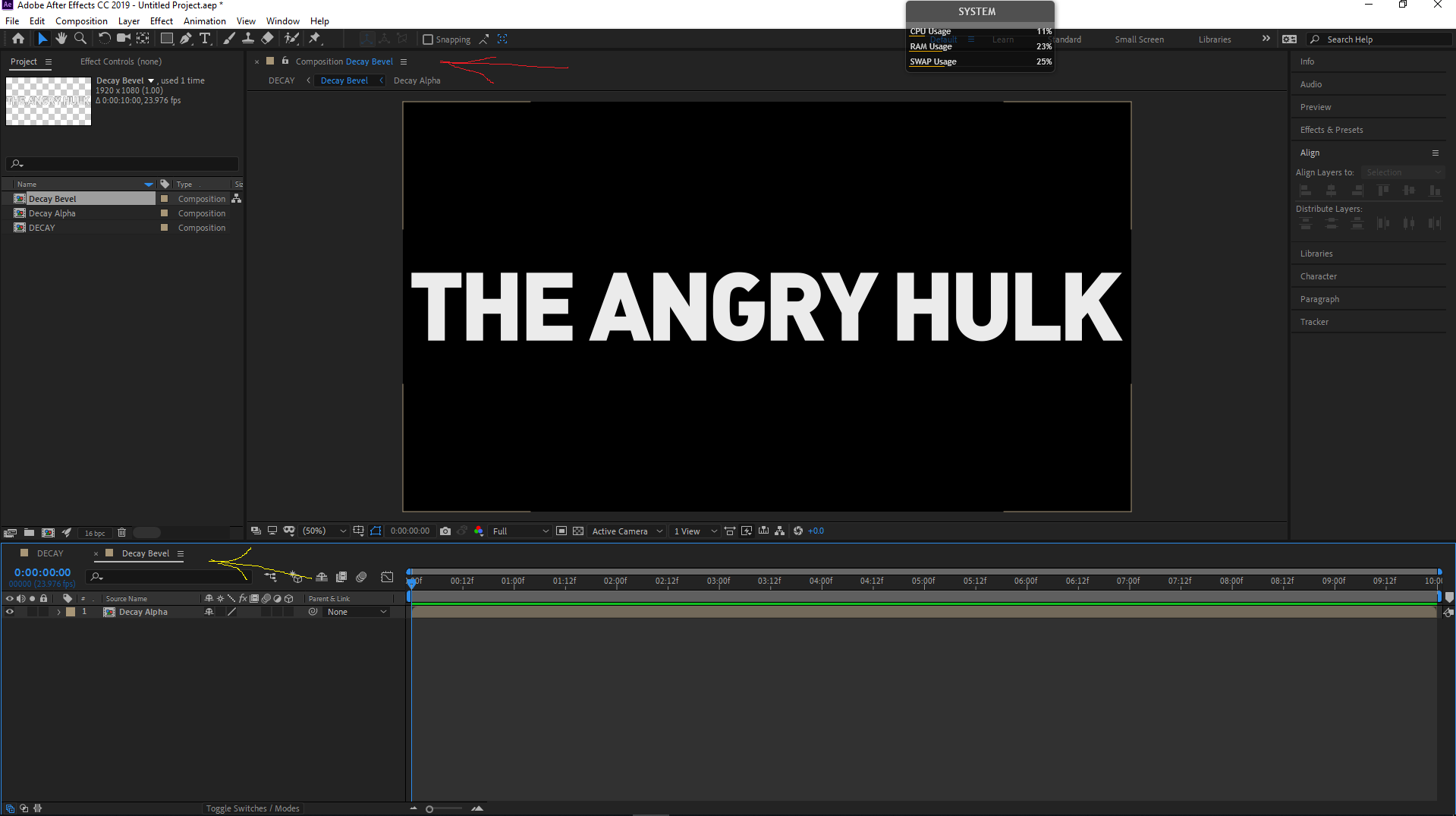Open the magnification (50%) dropdown

tap(325, 531)
